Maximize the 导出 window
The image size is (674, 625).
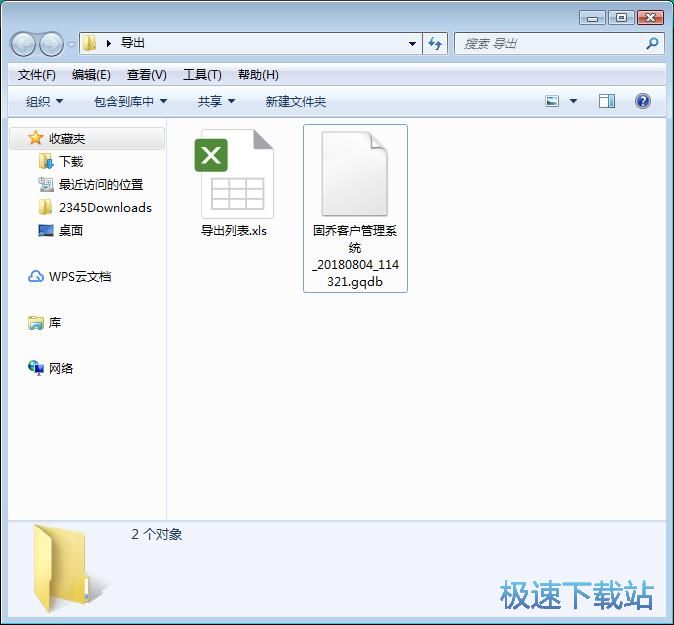[x=621, y=18]
